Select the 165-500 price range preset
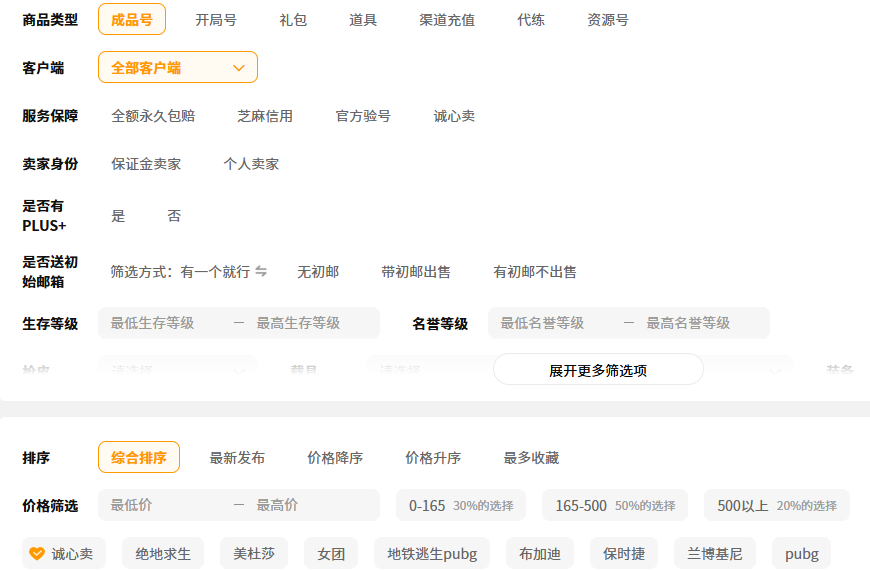This screenshot has width=870, height=570. click(x=615, y=505)
